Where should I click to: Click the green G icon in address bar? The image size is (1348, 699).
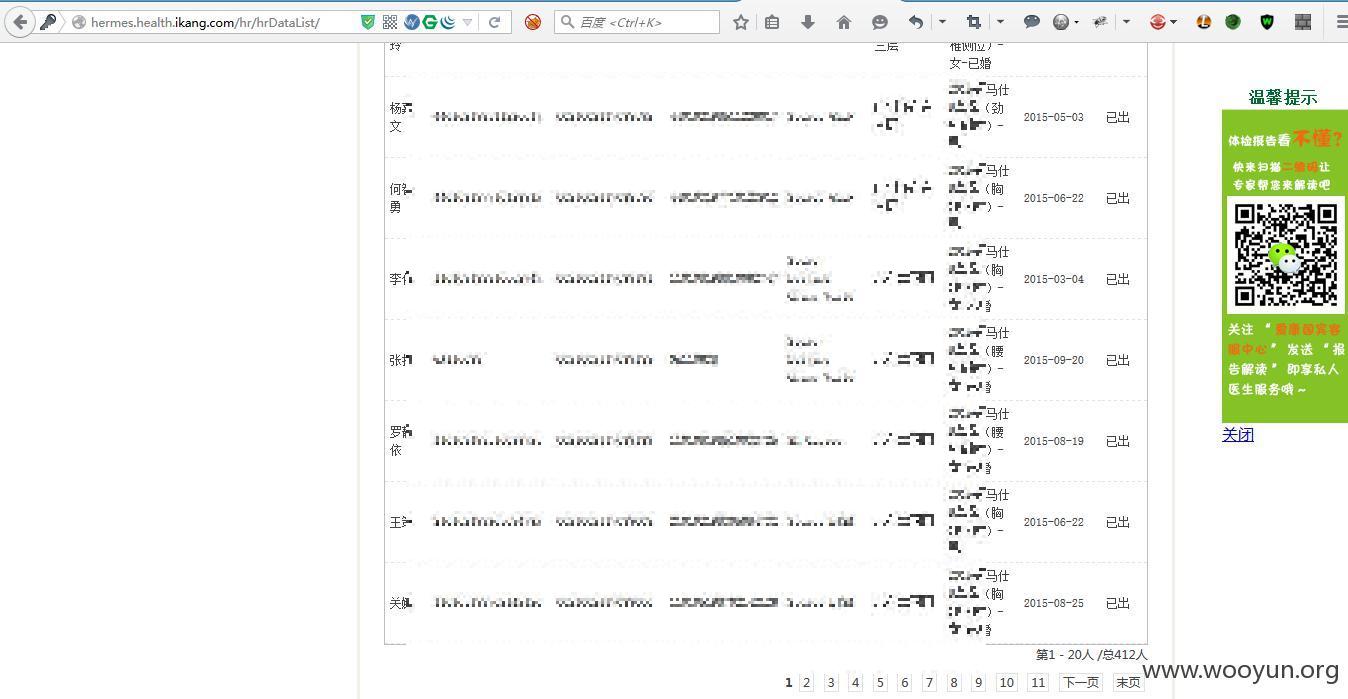tap(430, 21)
